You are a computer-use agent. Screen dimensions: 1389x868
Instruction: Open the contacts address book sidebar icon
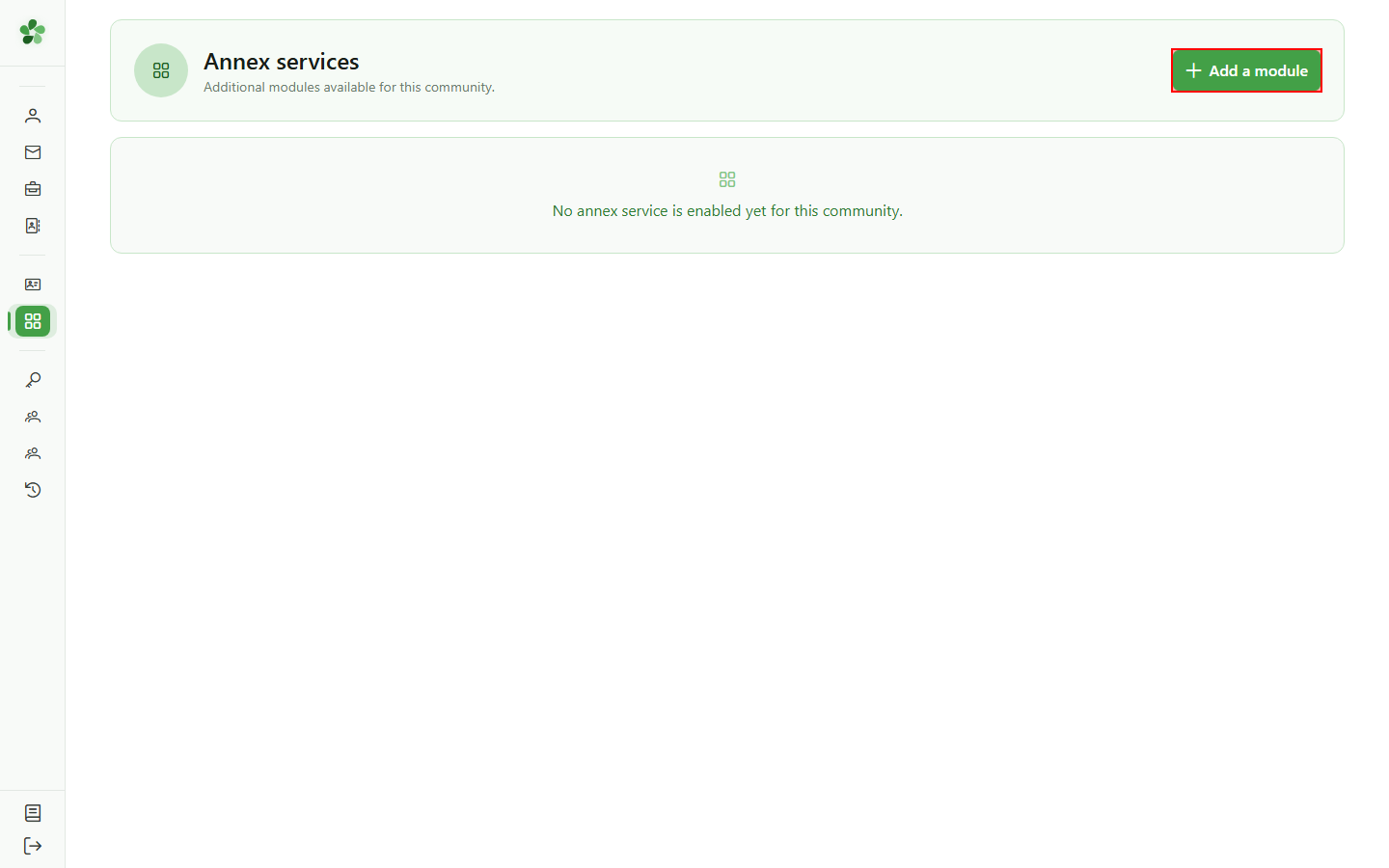click(x=33, y=226)
